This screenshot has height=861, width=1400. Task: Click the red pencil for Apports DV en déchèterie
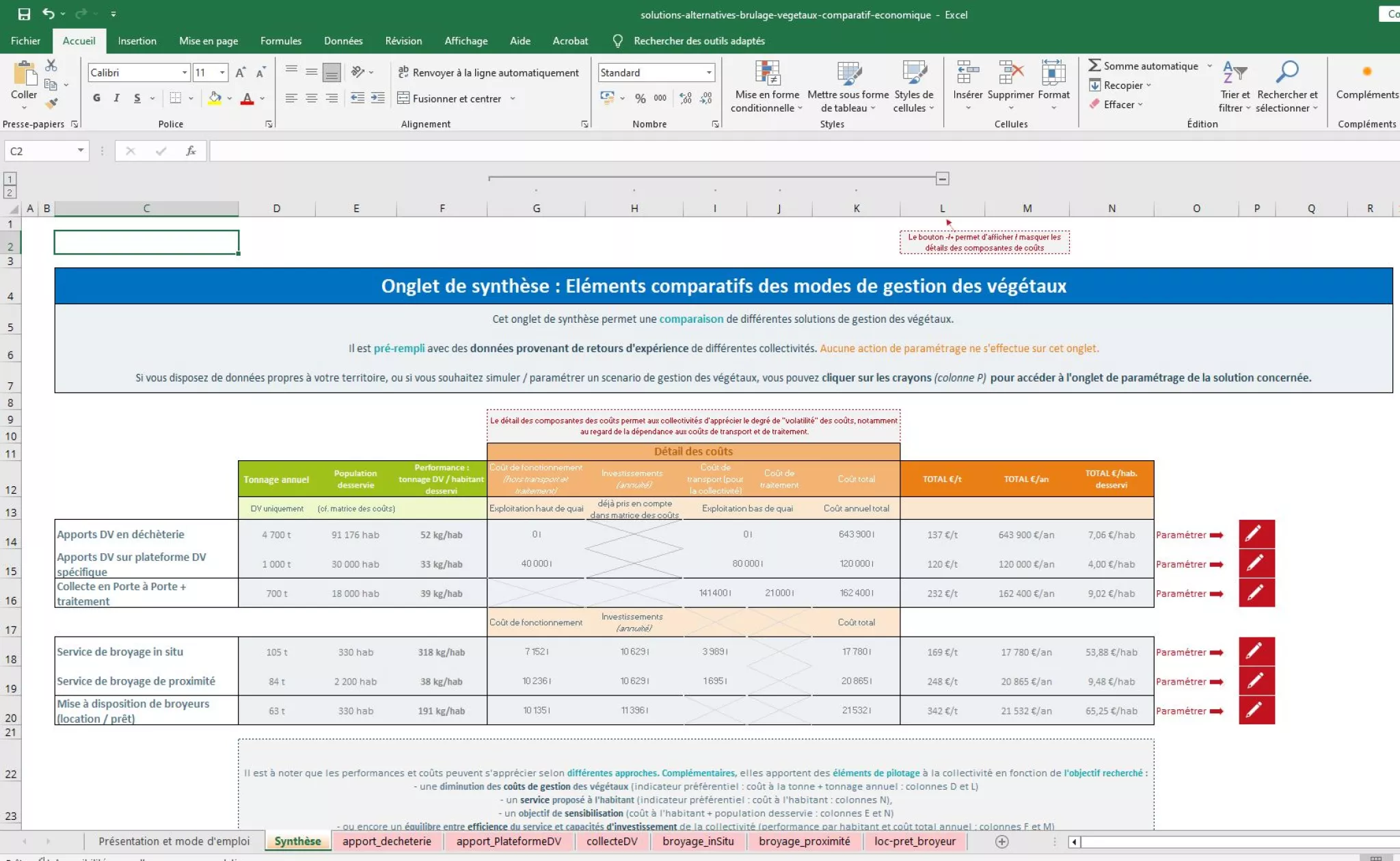[1256, 534]
